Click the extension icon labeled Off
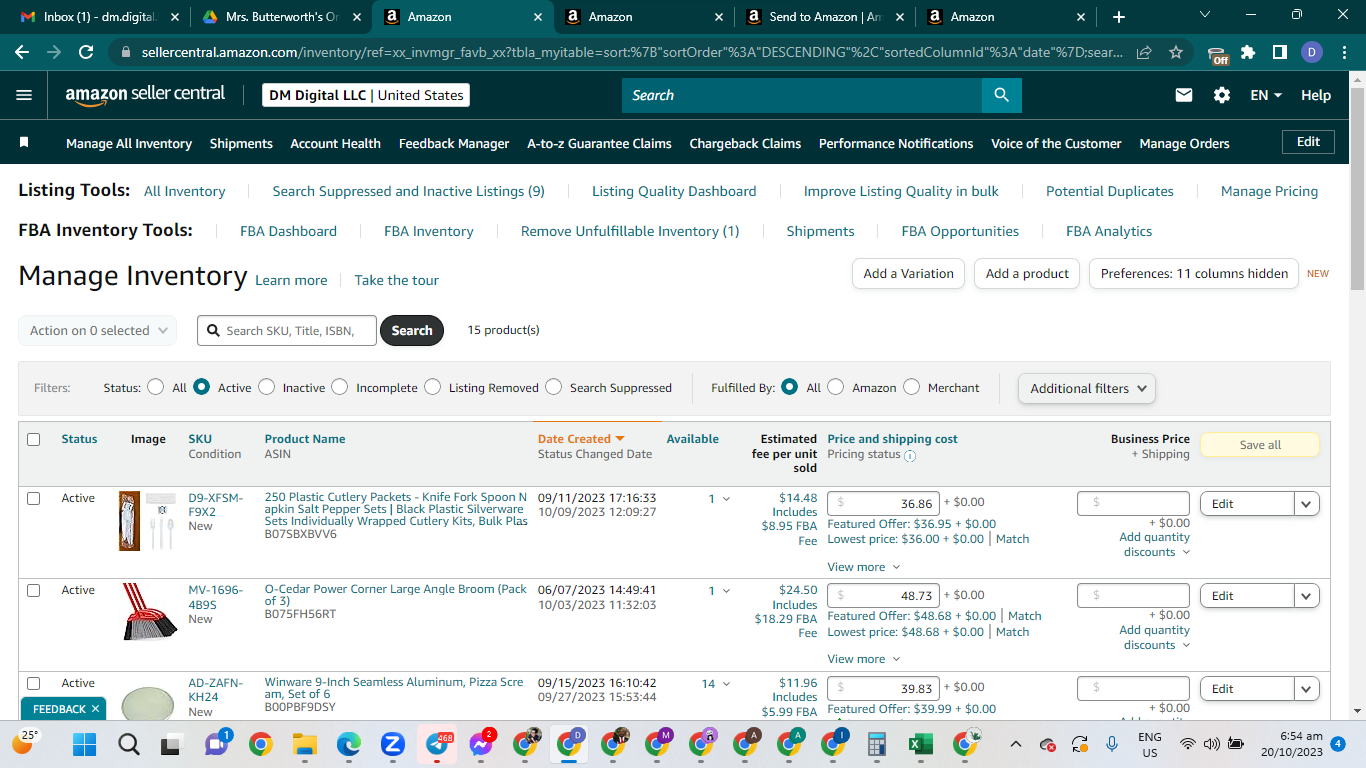This screenshot has width=1366, height=768. (x=1217, y=54)
